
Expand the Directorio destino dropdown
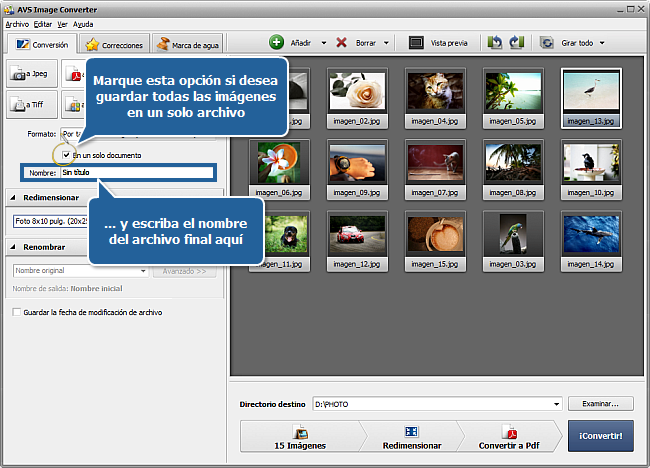(x=556, y=404)
